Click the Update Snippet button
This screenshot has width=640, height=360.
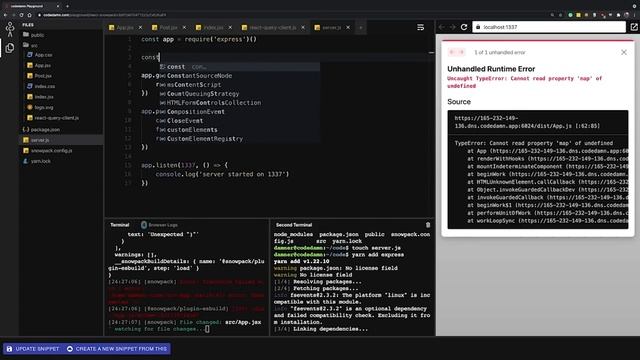pos(33,349)
